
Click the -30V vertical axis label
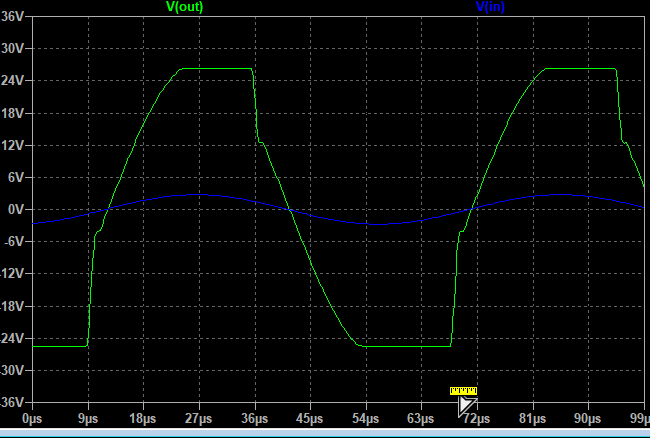12,370
